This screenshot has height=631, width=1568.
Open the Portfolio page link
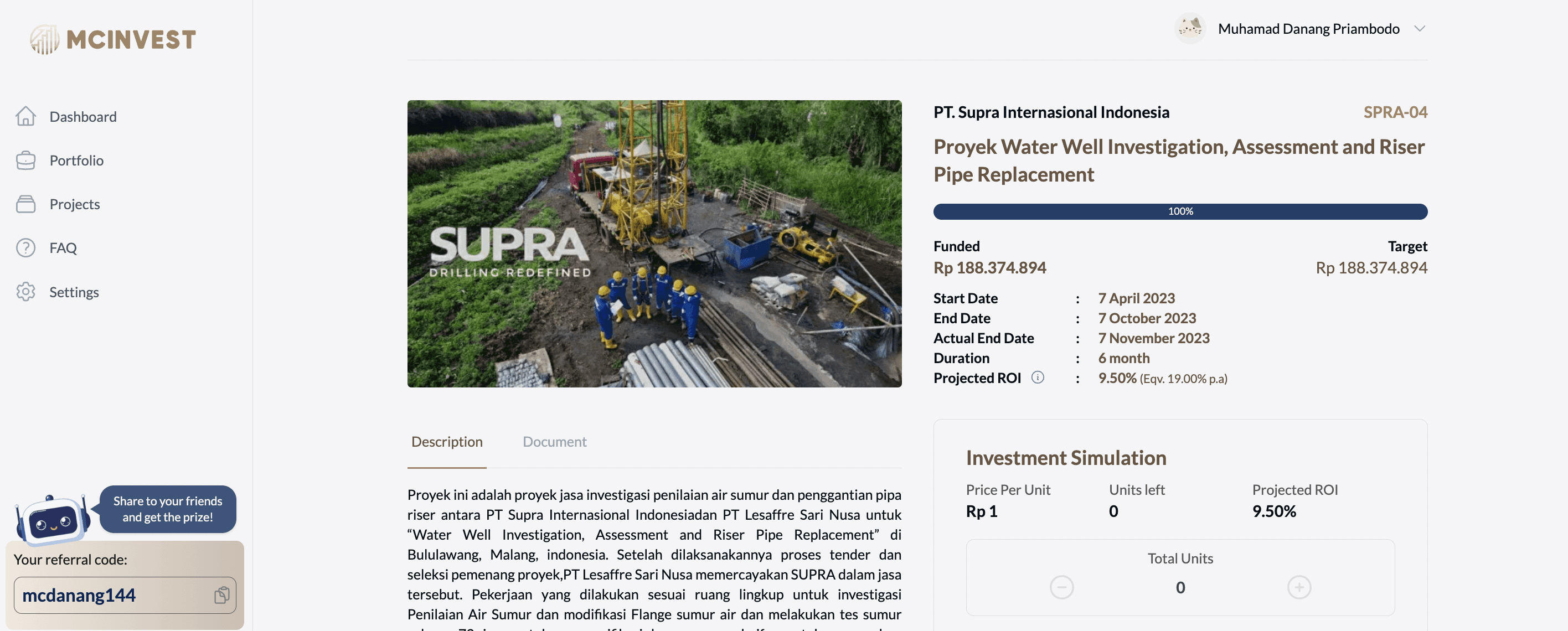tap(77, 160)
